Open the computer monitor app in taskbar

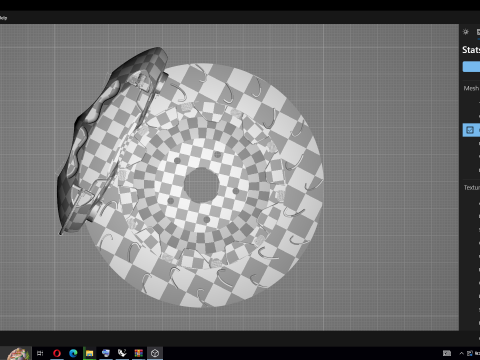coord(106,353)
